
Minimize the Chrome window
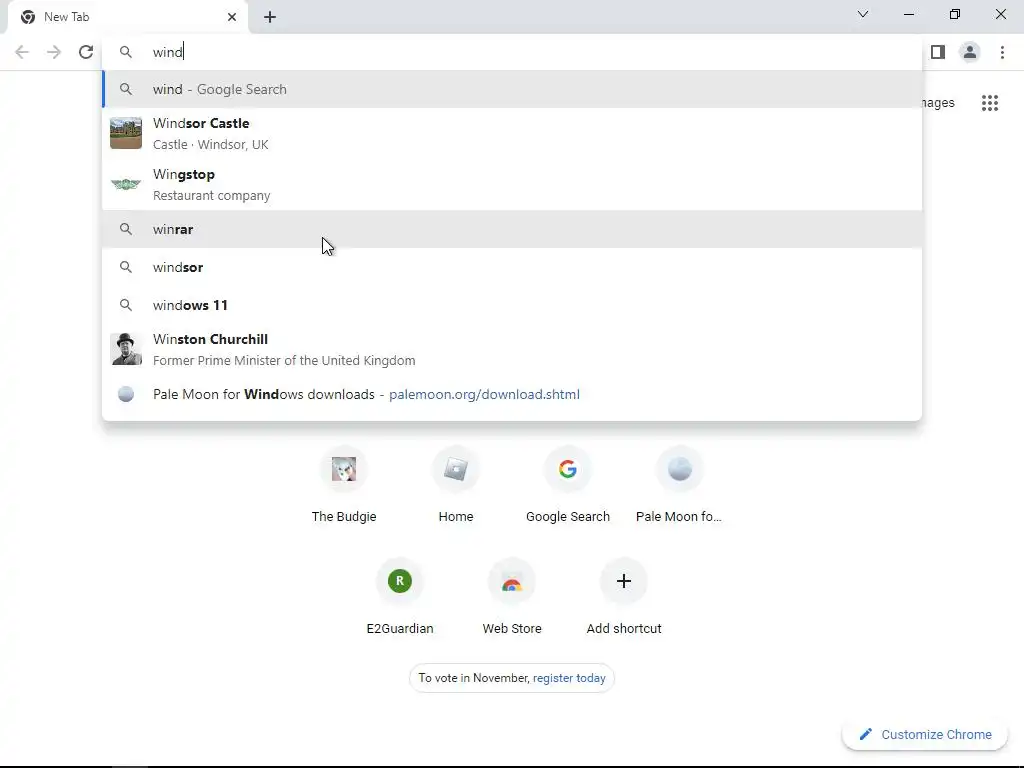(908, 14)
